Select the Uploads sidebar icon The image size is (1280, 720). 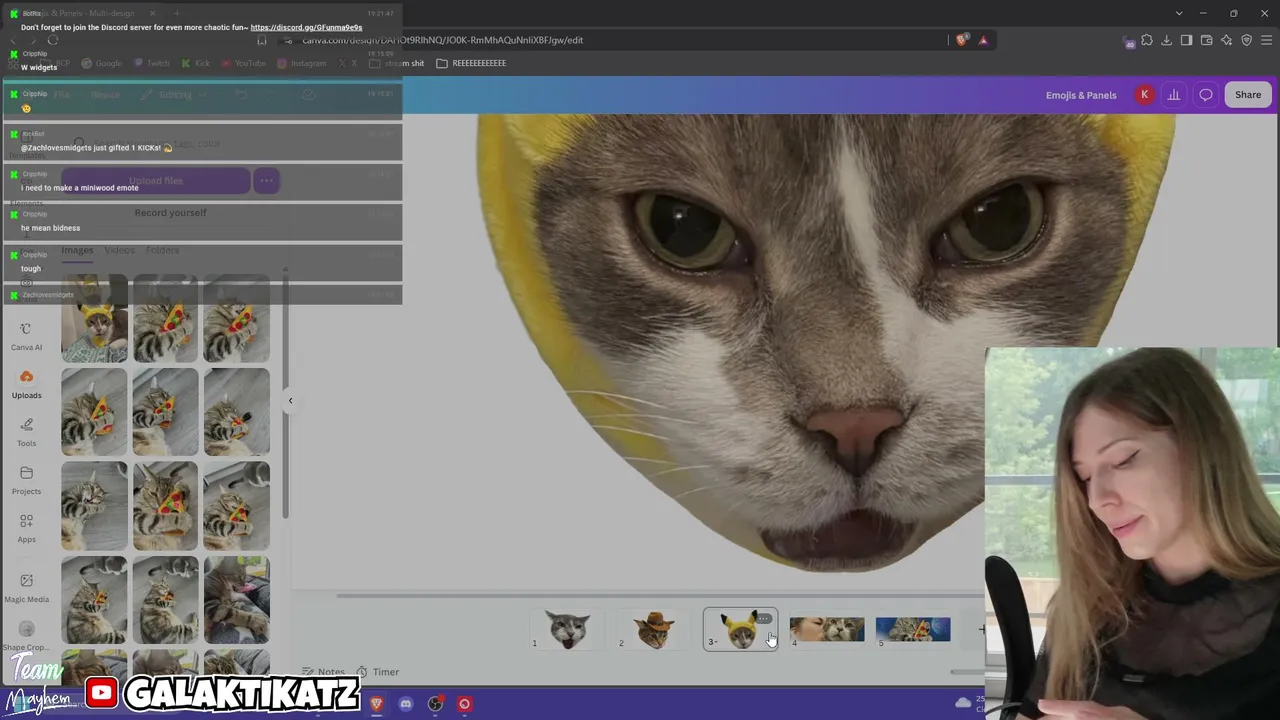26,384
